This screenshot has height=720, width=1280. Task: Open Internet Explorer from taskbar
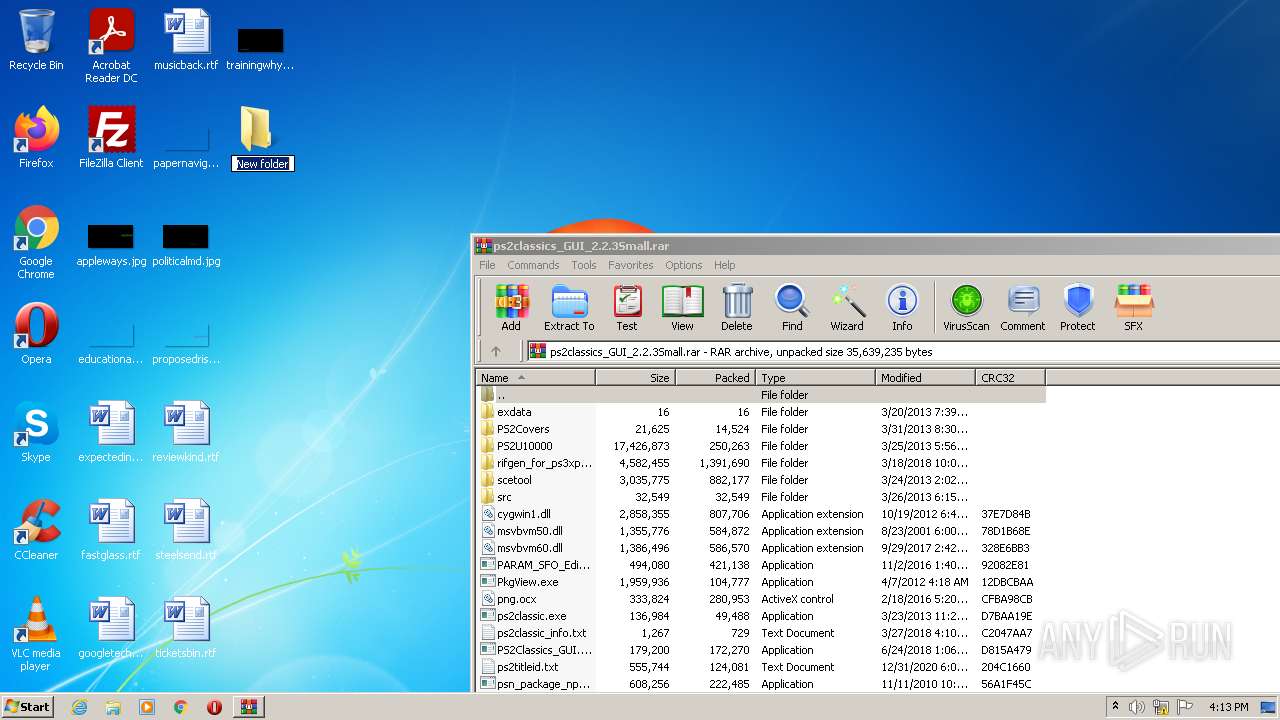79,707
